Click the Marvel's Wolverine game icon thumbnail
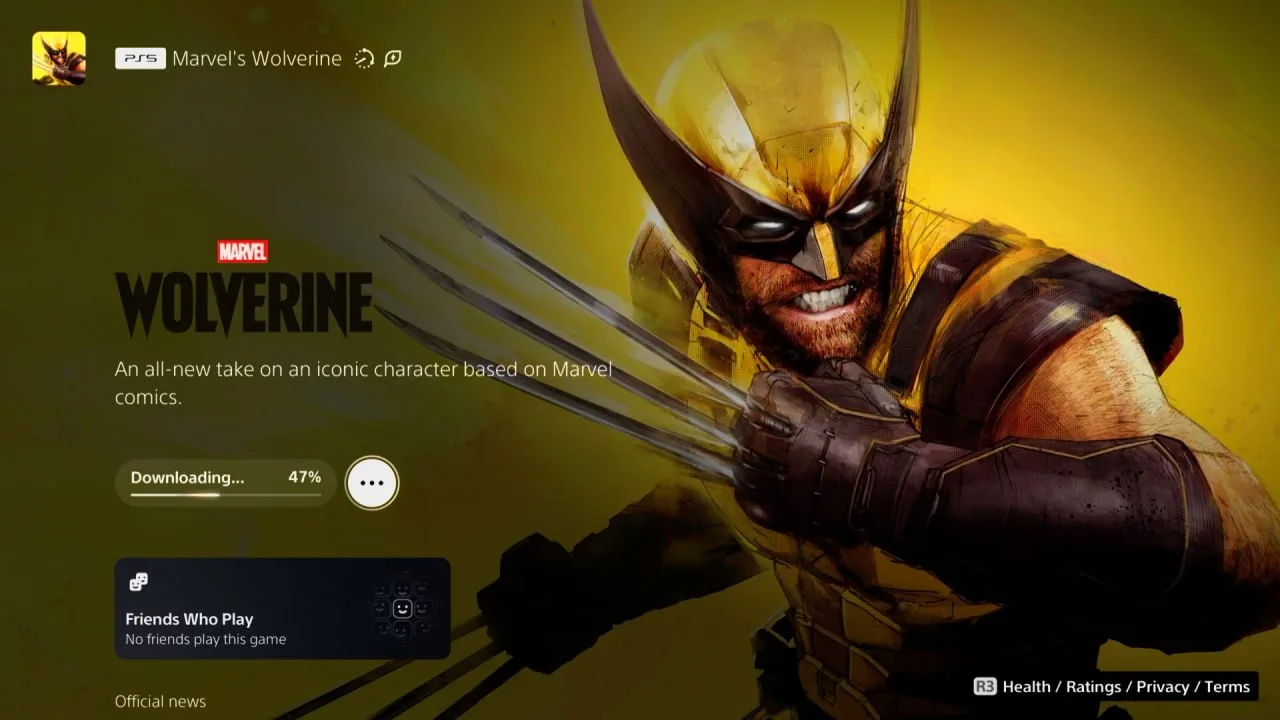 coord(59,58)
